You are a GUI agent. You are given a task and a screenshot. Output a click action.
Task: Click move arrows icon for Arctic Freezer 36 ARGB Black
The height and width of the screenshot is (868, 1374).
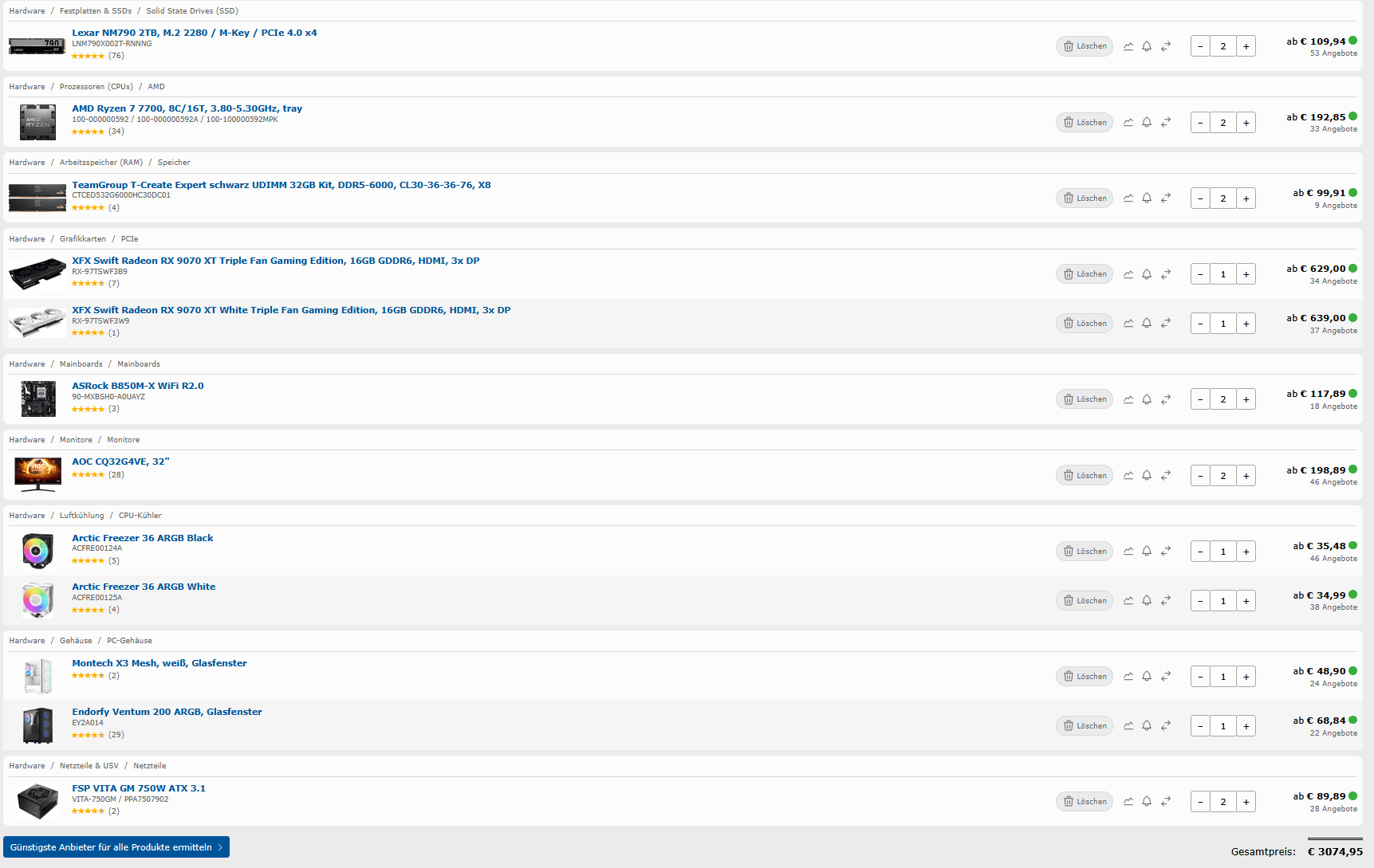point(1166,552)
